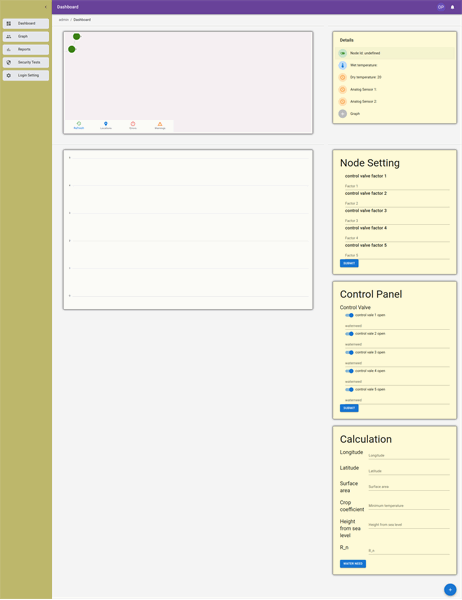Image resolution: width=462 pixels, height=600 pixels.
Task: Select the Locations pin icon
Action: [x=106, y=124]
